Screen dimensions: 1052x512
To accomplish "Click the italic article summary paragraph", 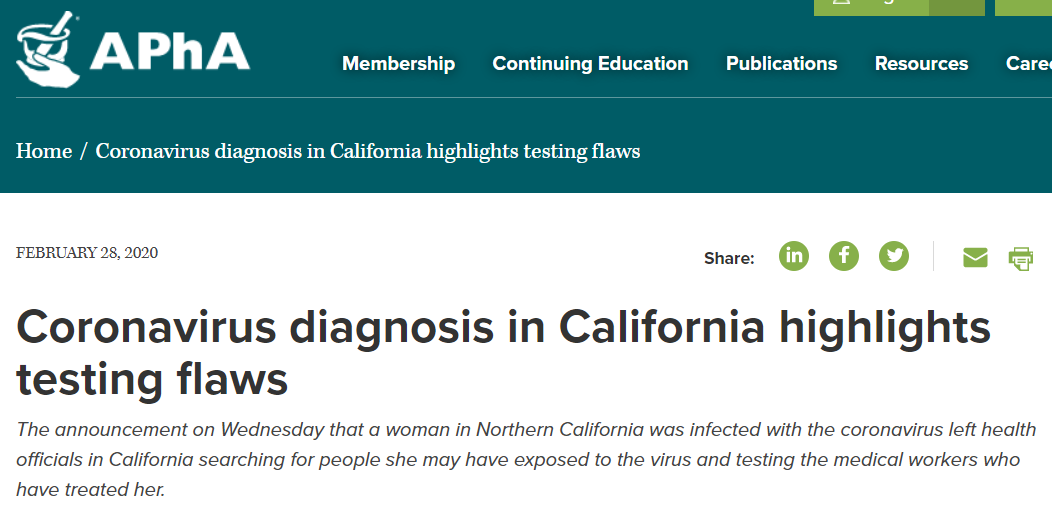I will point(526,460).
